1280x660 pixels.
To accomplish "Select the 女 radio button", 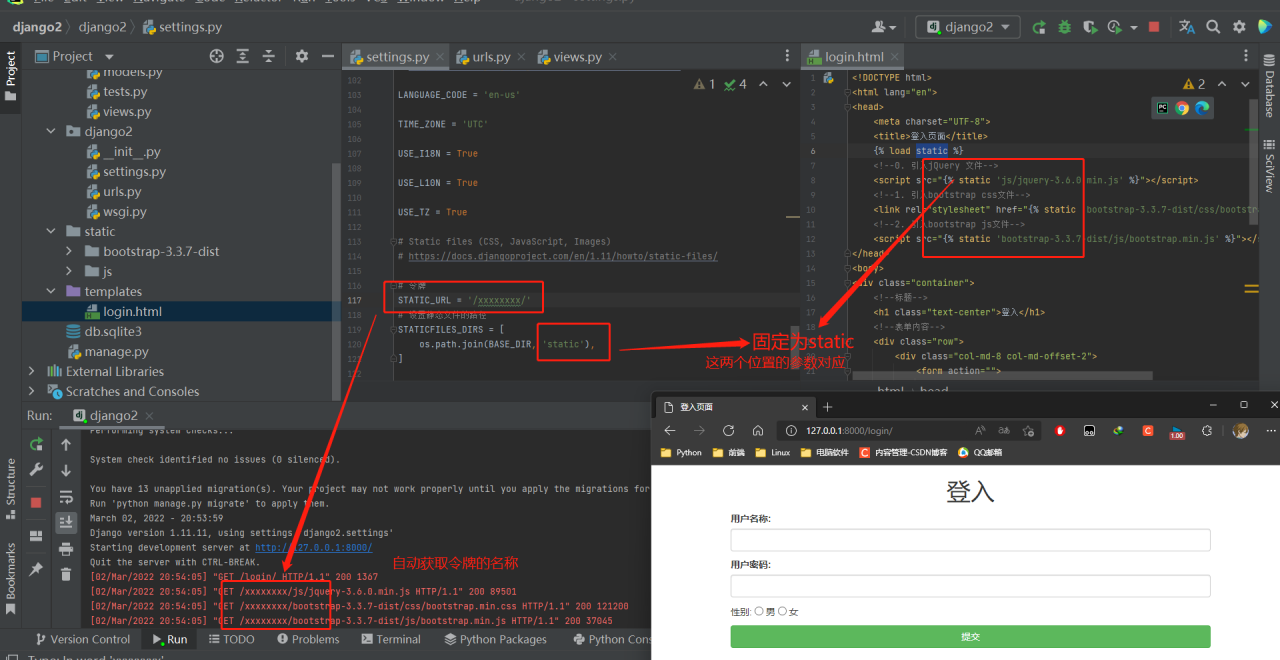I will click(782, 611).
